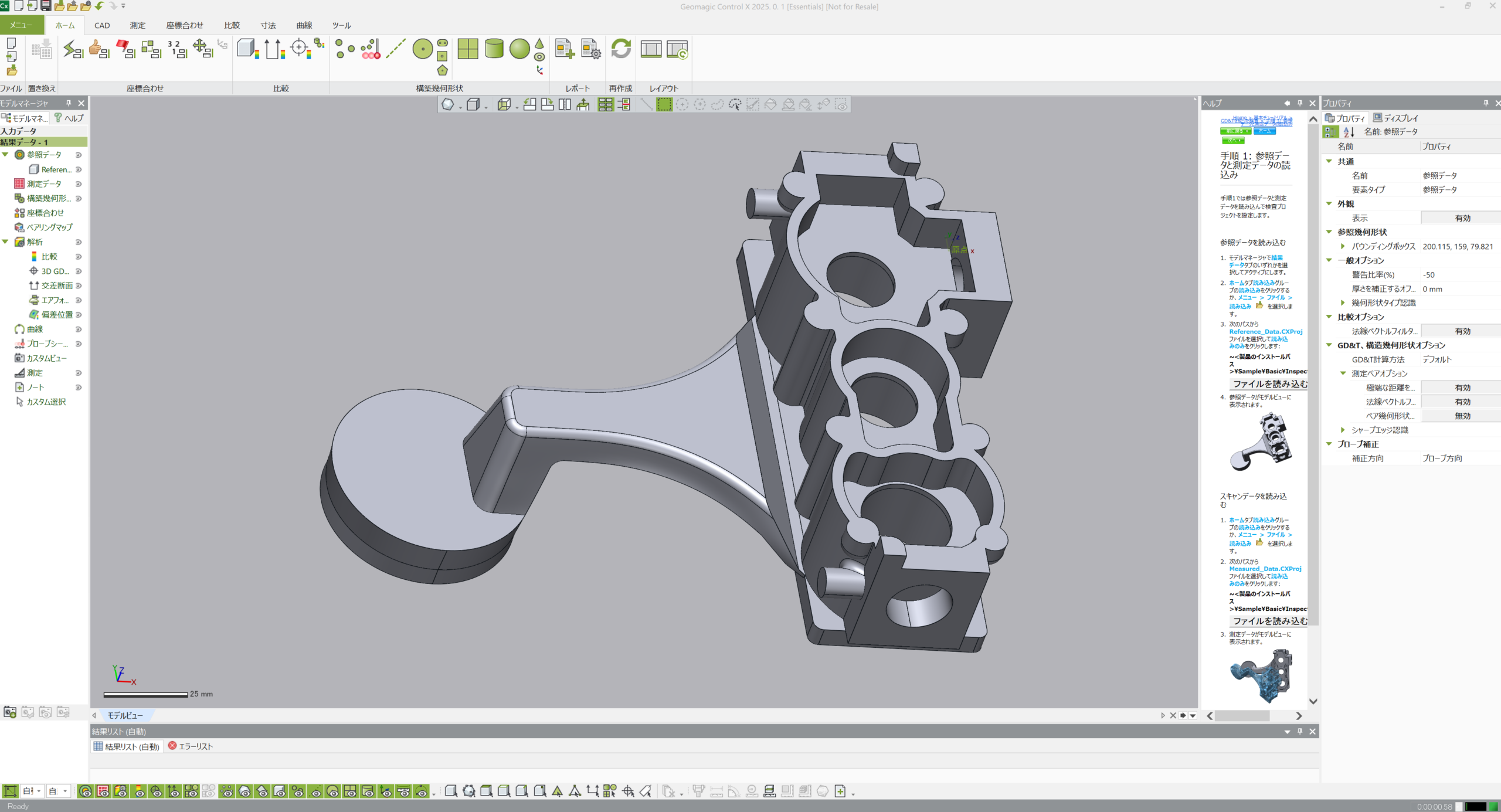Click the create report icon

pyautogui.click(x=565, y=49)
